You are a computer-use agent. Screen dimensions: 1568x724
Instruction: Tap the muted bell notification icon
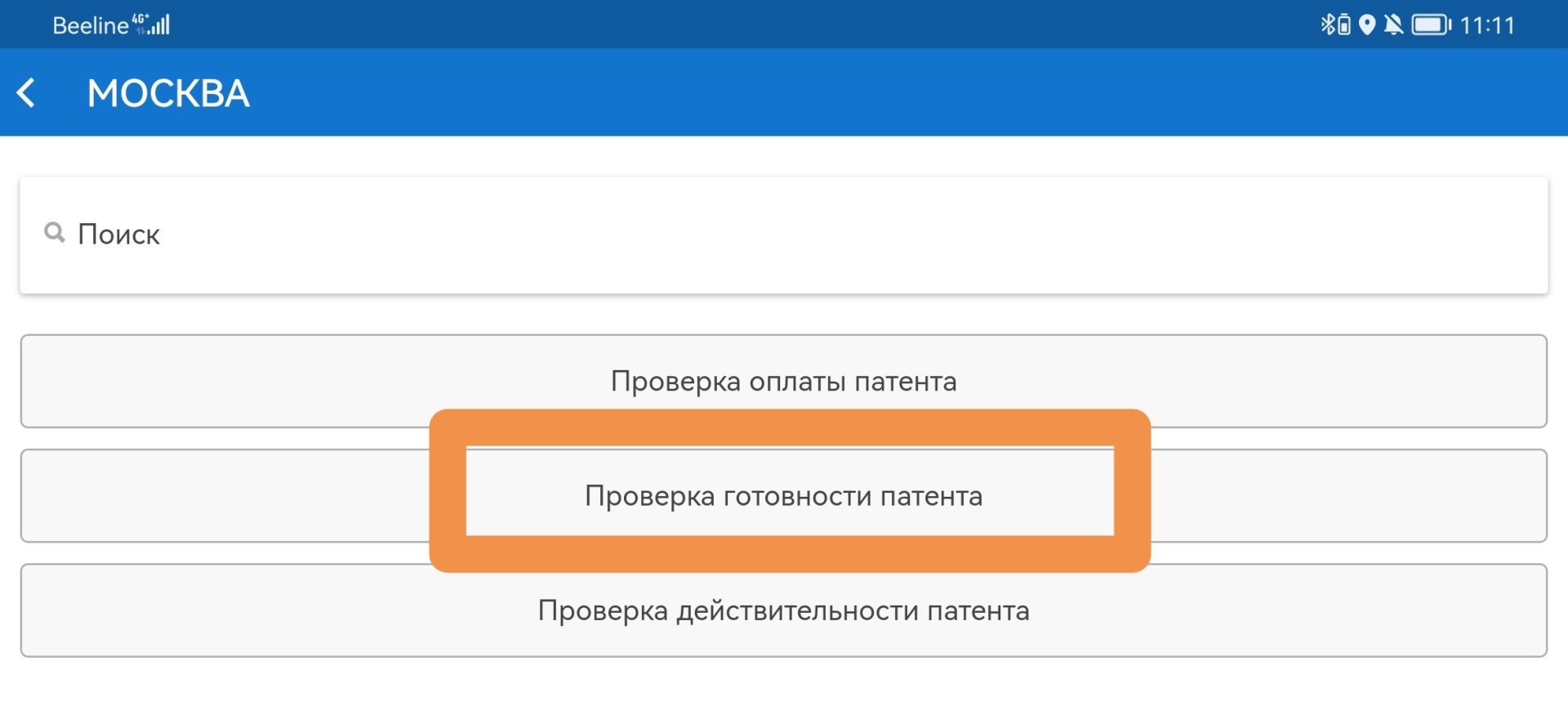click(1394, 25)
